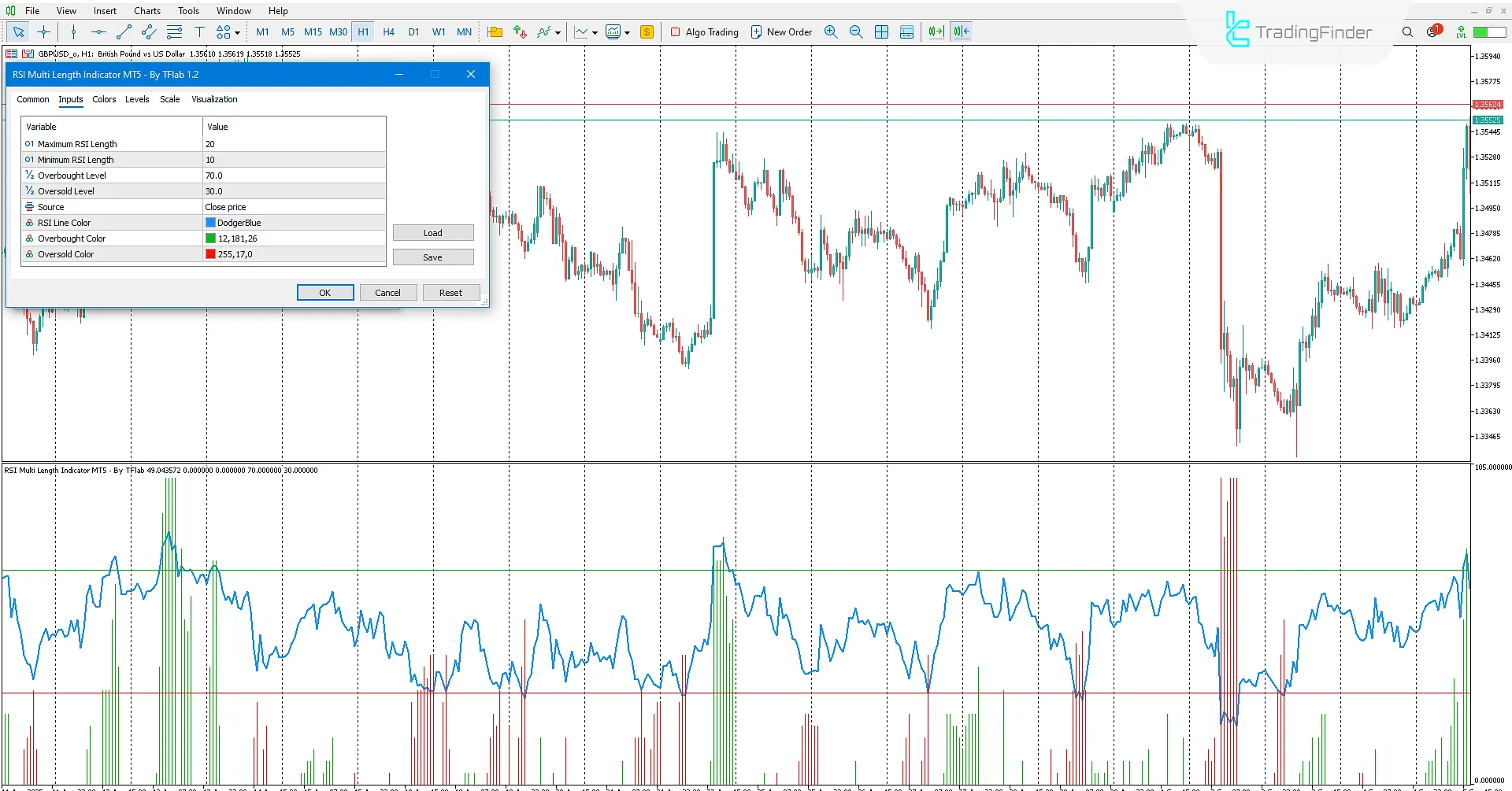The height and width of the screenshot is (791, 1512).
Task: Click the OK button in dialog
Action: [x=325, y=293]
